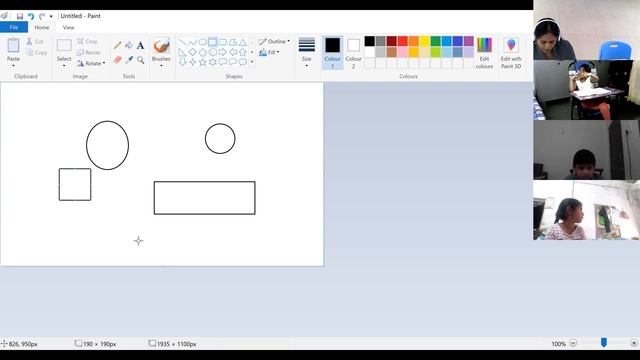The height and width of the screenshot is (360, 640).
Task: Switch to the Home tab
Action: point(42,27)
